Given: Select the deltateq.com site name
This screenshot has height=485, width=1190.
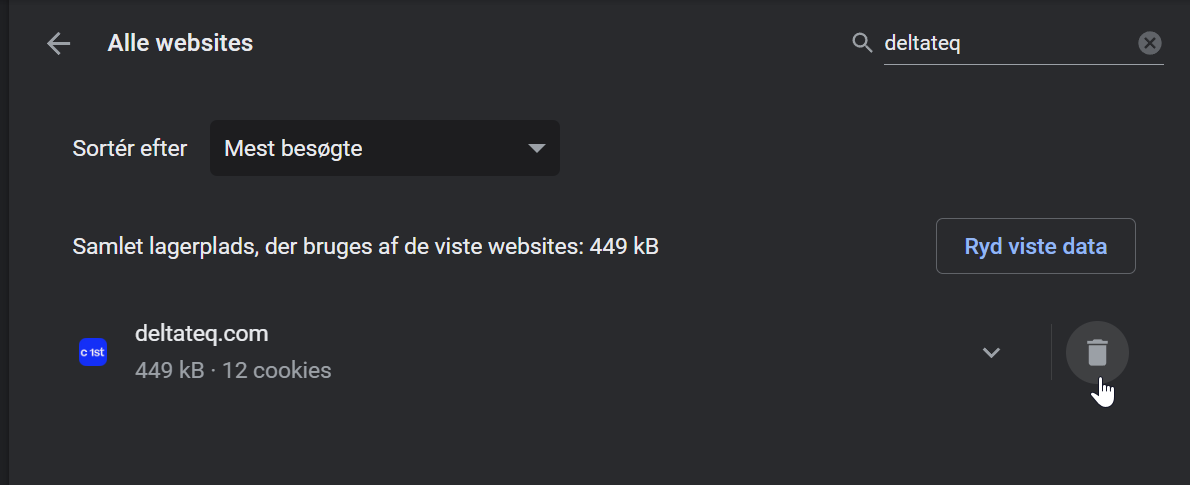Looking at the screenshot, I should click(202, 333).
